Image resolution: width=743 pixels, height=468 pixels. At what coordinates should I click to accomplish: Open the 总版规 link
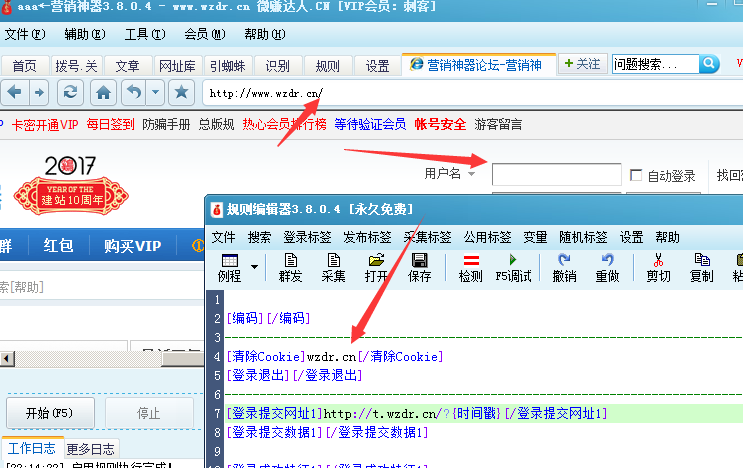click(x=217, y=125)
